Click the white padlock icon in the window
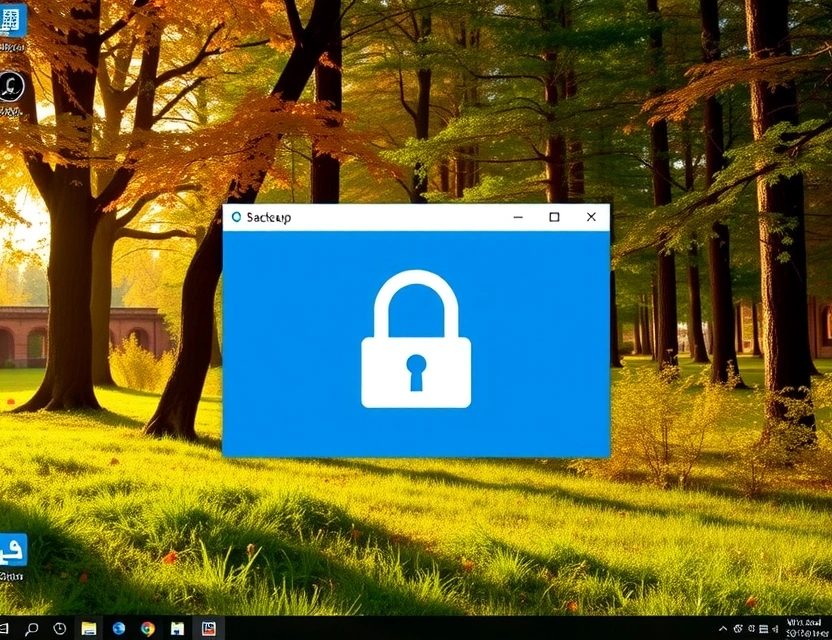Viewport: 832px width, 640px height. coord(416,339)
